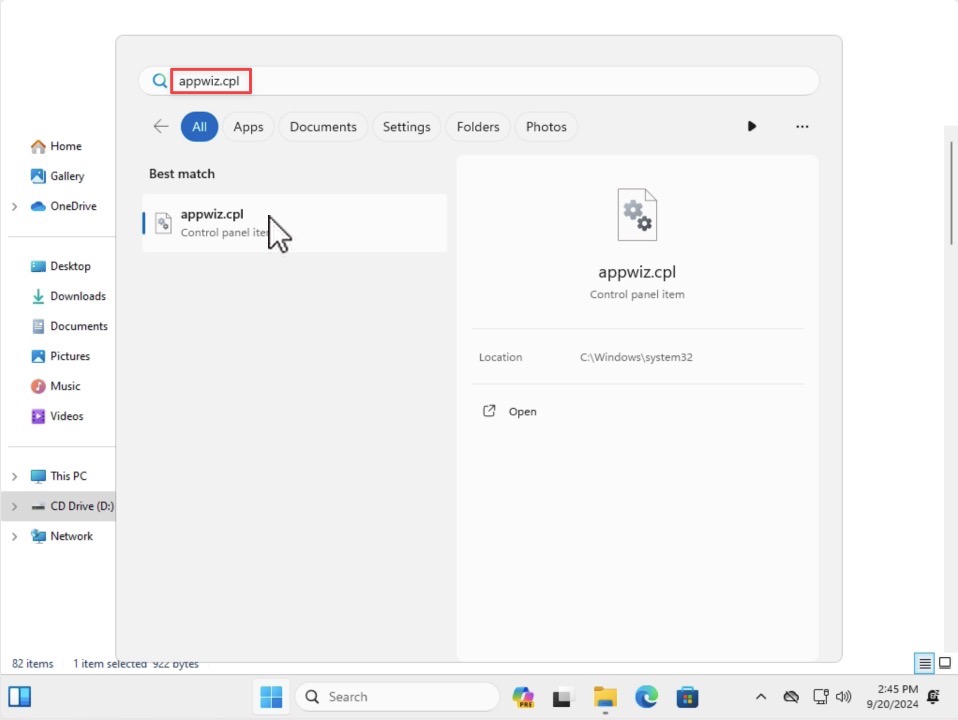958x720 pixels.
Task: Click the search box containing appwiz.cpl
Action: (479, 81)
